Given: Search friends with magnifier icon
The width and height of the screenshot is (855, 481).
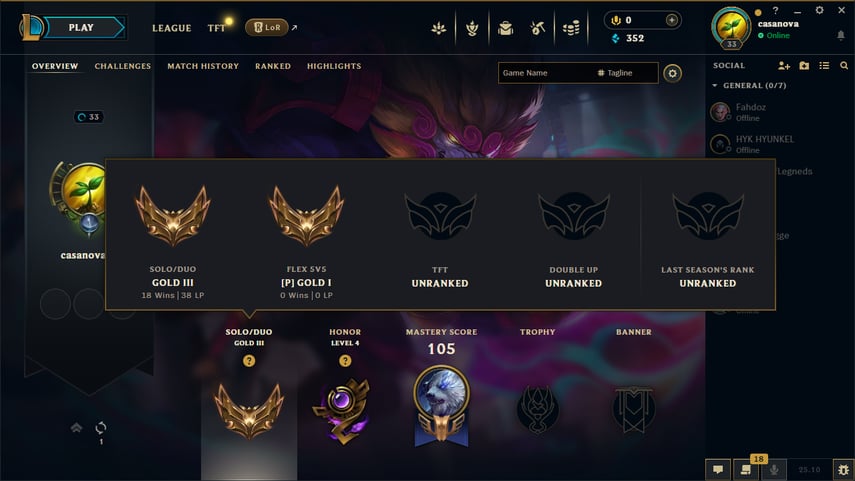Looking at the screenshot, I should coord(844,65).
